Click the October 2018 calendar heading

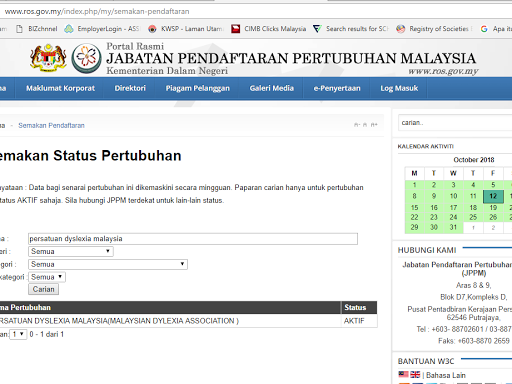coord(474,160)
